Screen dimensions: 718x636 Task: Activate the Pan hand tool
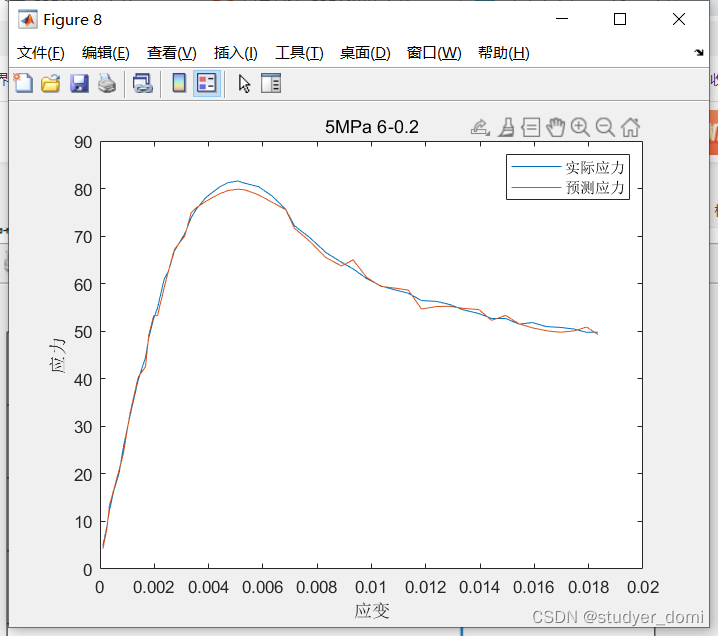tap(555, 127)
